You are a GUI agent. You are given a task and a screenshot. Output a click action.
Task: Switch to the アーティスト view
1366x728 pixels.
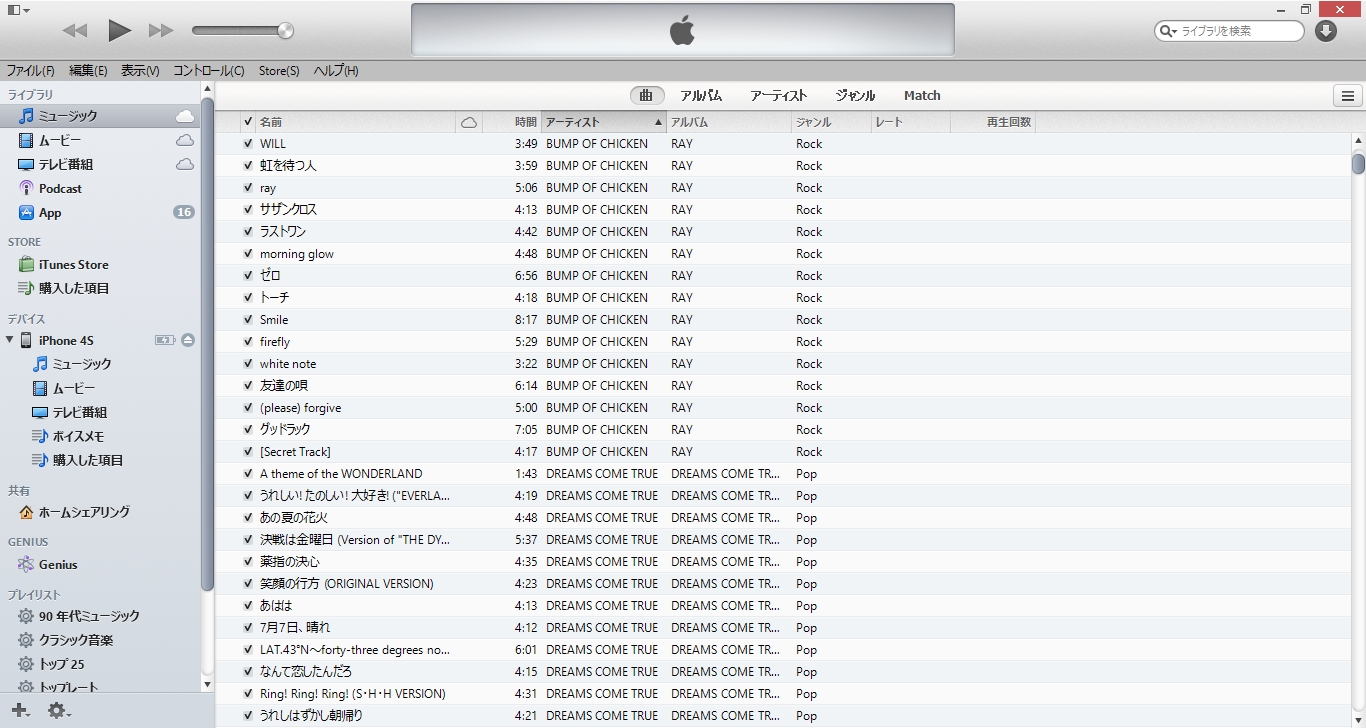[x=778, y=96]
